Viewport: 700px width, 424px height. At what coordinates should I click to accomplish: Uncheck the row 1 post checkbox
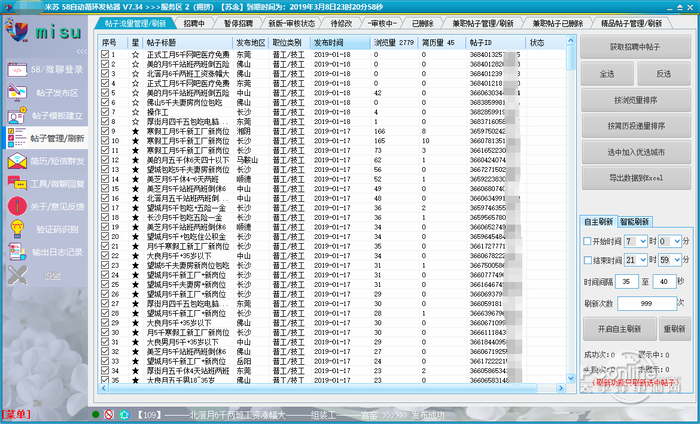pos(105,54)
